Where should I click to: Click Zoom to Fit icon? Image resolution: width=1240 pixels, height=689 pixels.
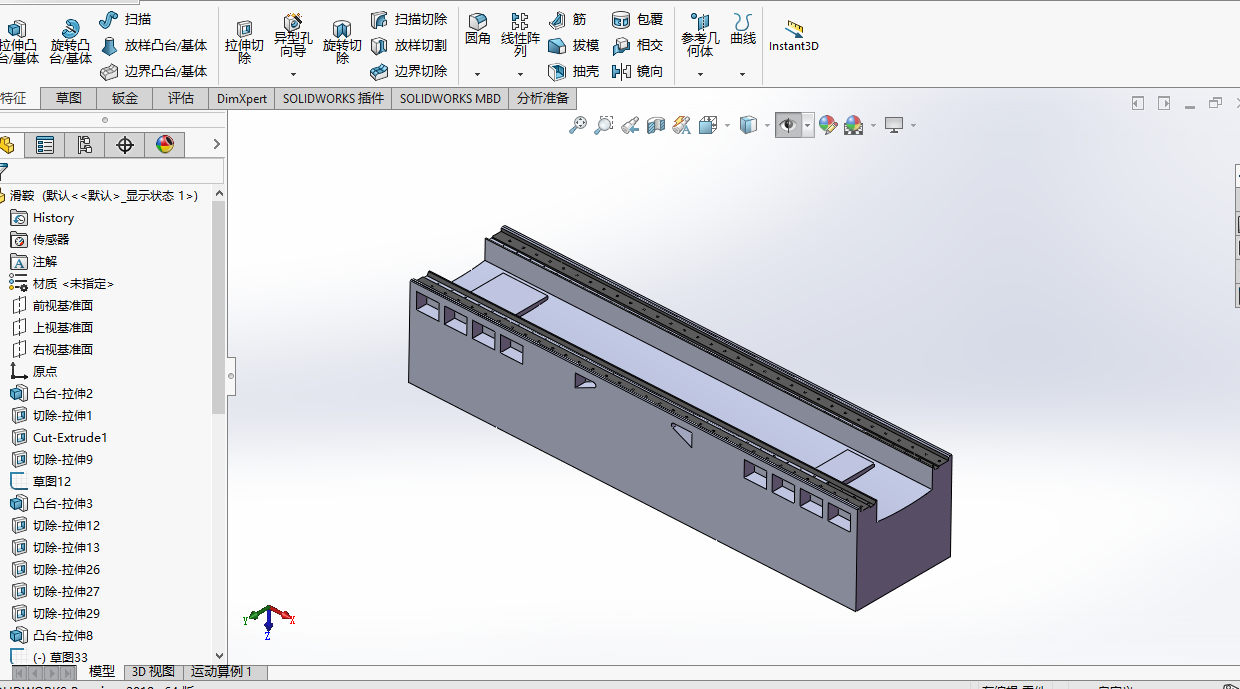tap(578, 125)
